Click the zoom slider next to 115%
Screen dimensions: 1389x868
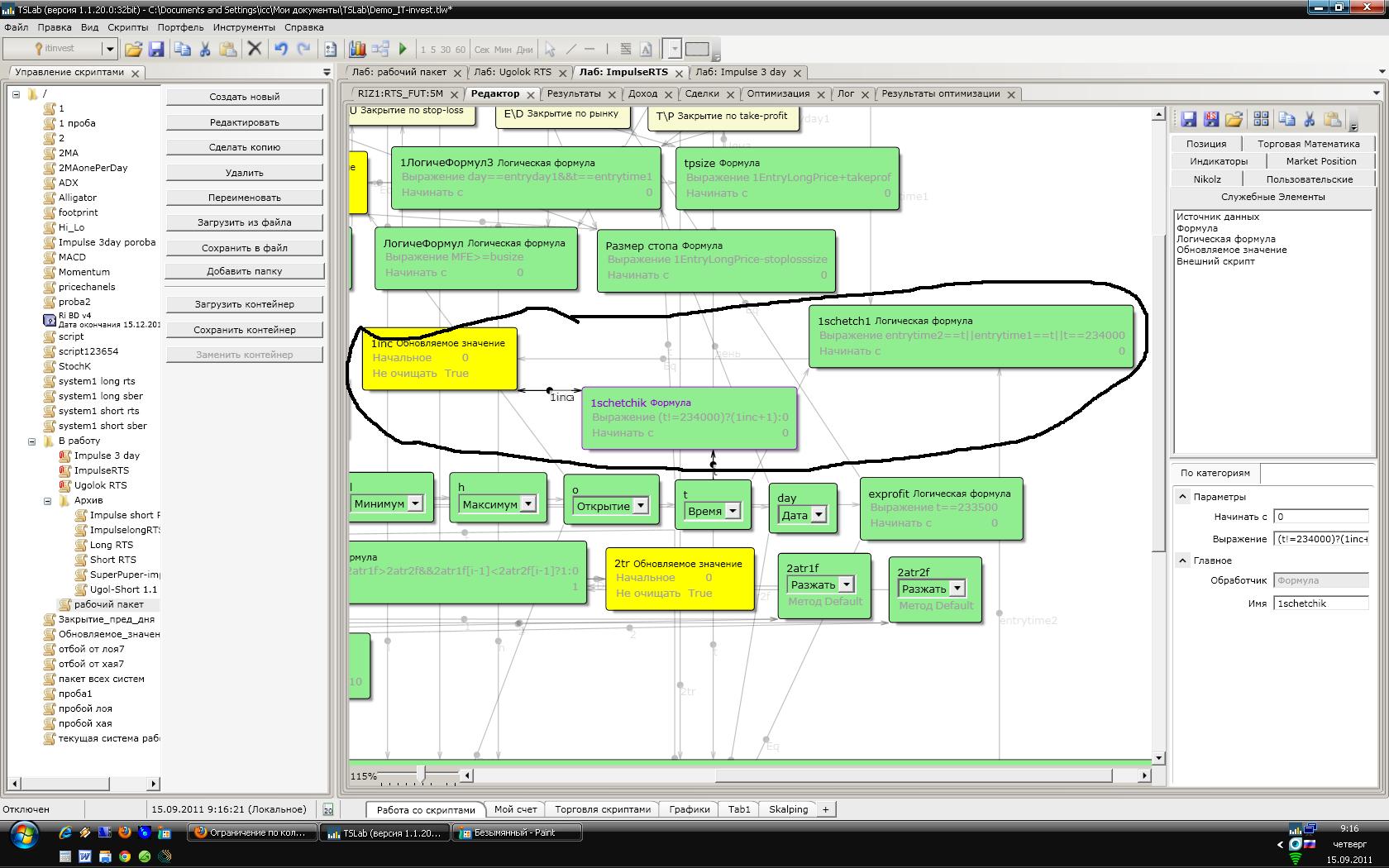point(422,775)
